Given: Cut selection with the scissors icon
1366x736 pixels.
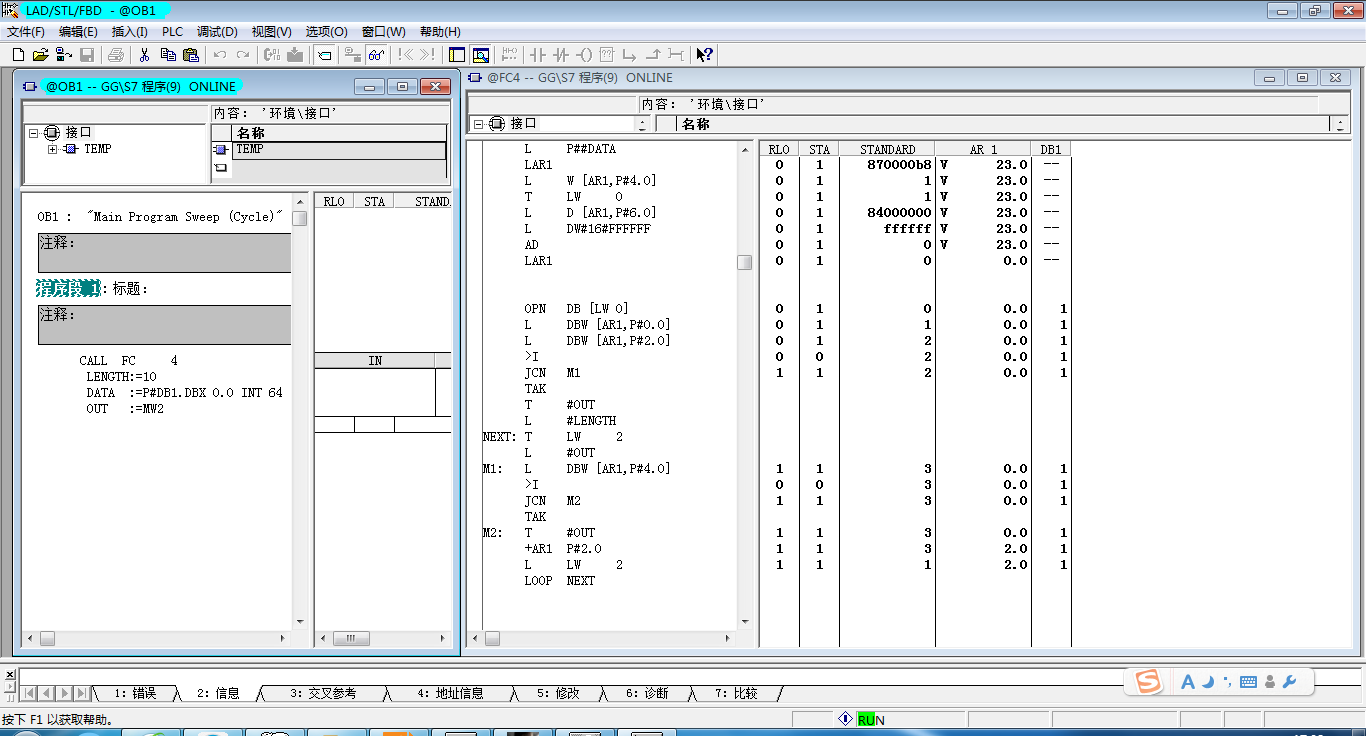Looking at the screenshot, I should (x=144, y=55).
